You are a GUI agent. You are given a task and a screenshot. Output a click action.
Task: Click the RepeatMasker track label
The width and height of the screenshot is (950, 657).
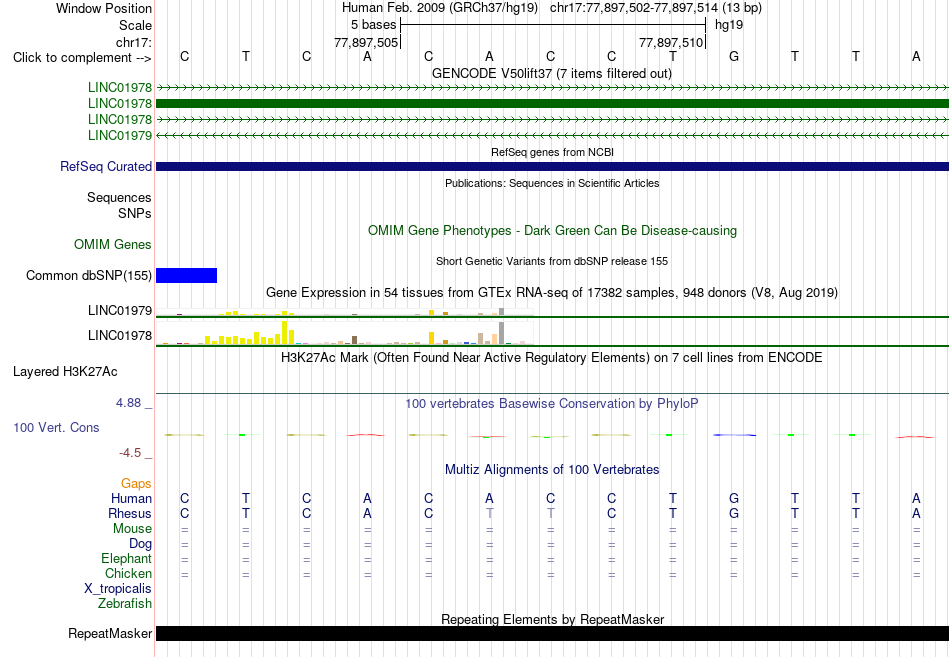(x=110, y=633)
